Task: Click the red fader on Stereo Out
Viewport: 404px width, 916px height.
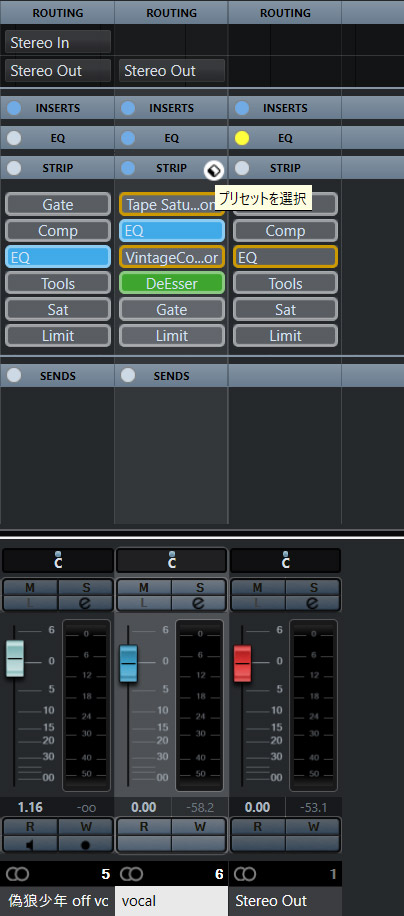Action: point(242,663)
